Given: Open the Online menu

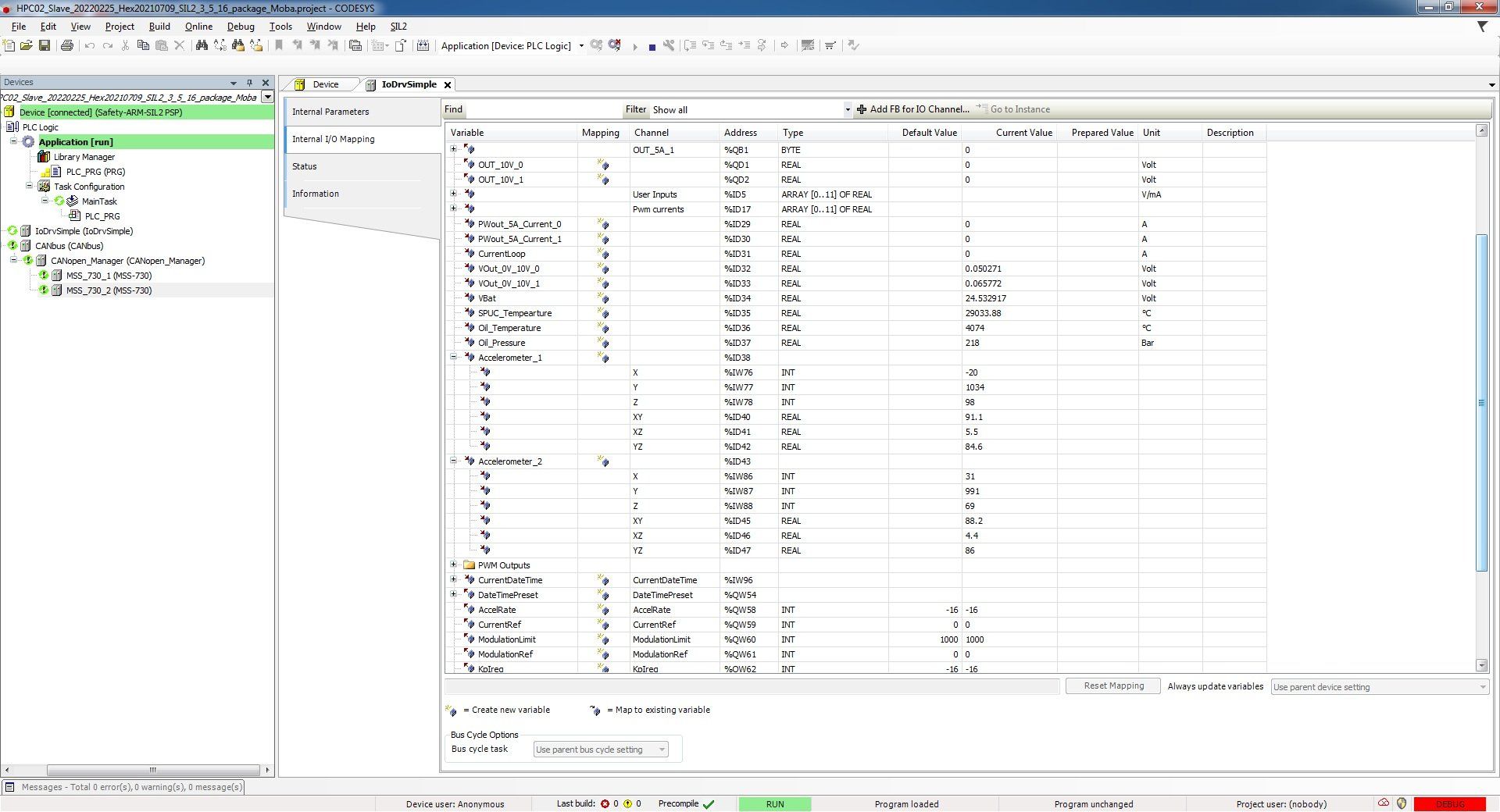Looking at the screenshot, I should [x=198, y=27].
